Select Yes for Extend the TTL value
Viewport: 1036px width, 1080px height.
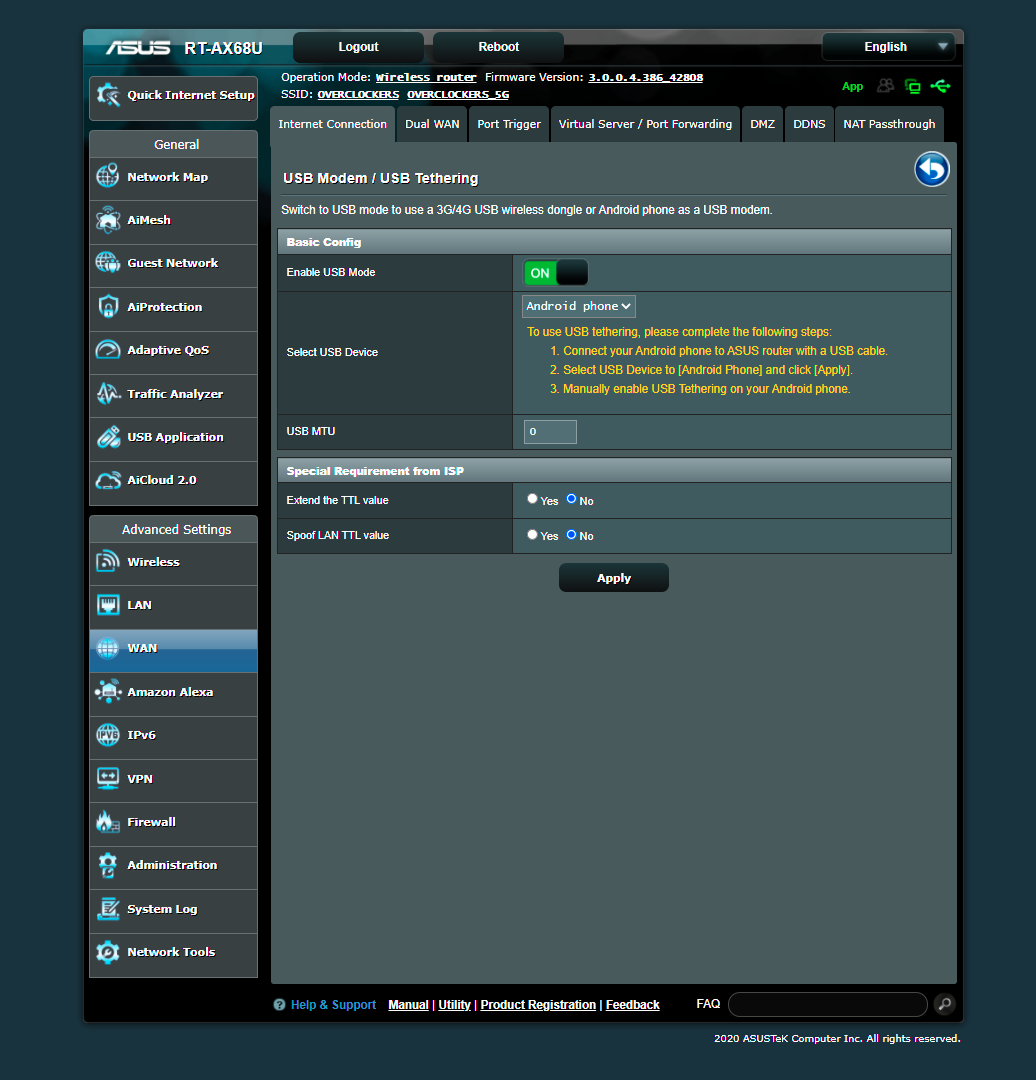[532, 499]
